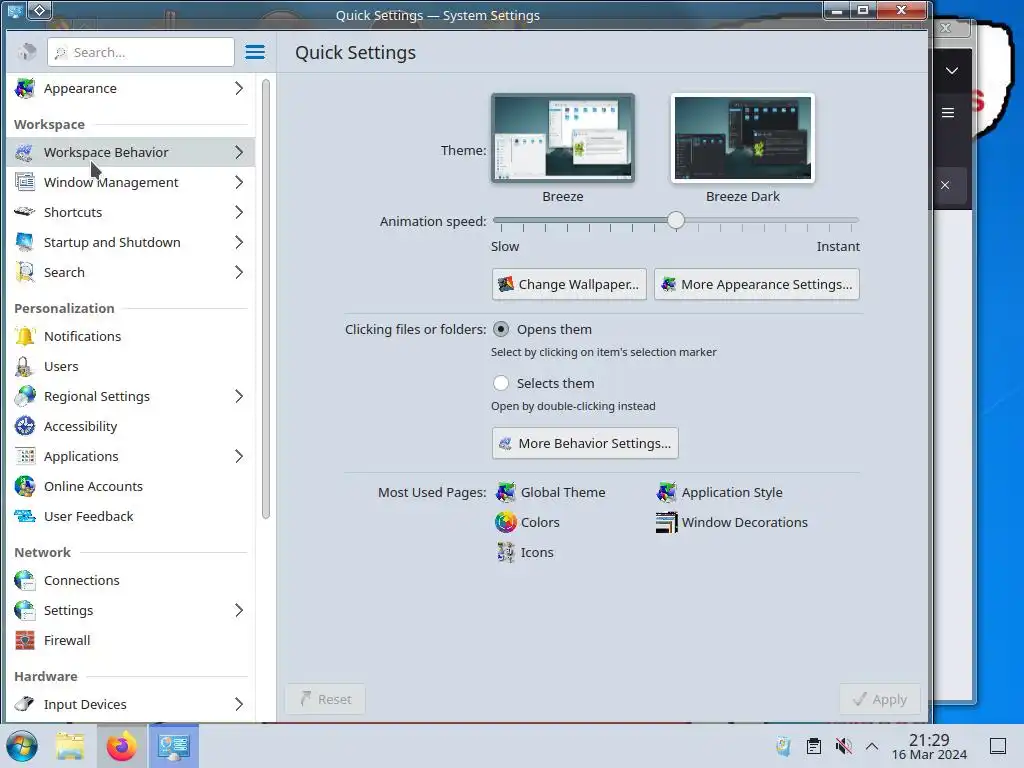Viewport: 1024px width, 768px height.
Task: Click More Behavior Settings button
Action: 585,443
